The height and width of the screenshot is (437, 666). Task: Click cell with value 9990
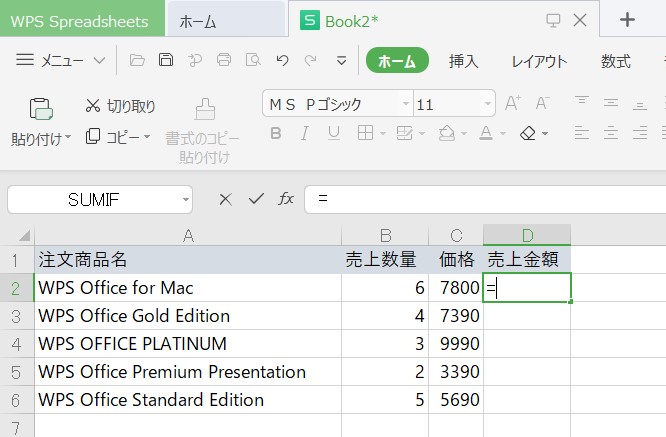point(456,344)
